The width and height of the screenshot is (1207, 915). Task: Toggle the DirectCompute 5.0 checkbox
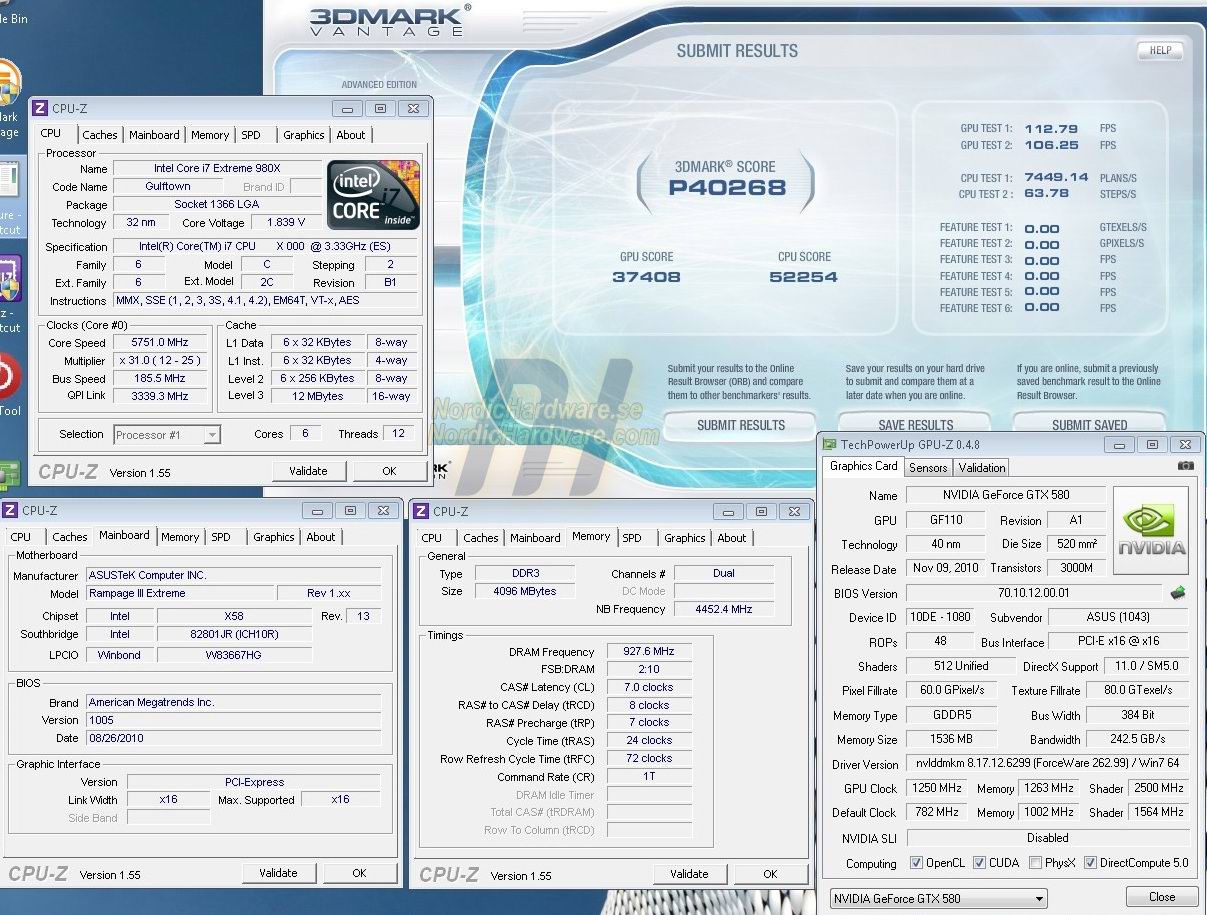point(1090,863)
